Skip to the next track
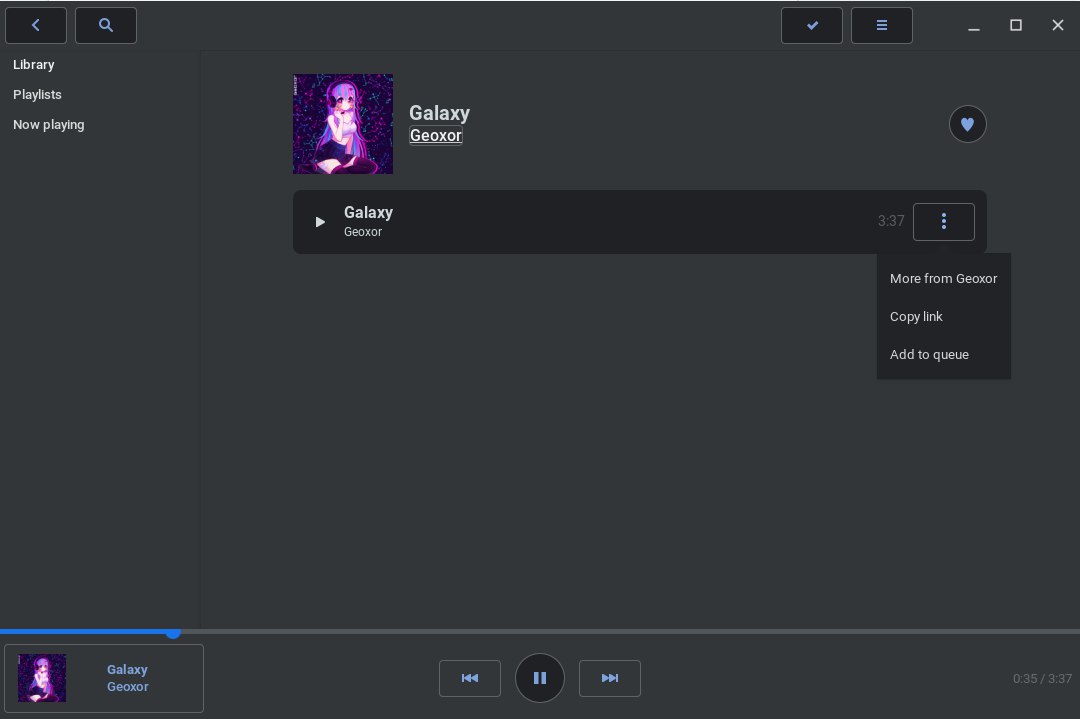The image size is (1080, 719). coord(610,678)
